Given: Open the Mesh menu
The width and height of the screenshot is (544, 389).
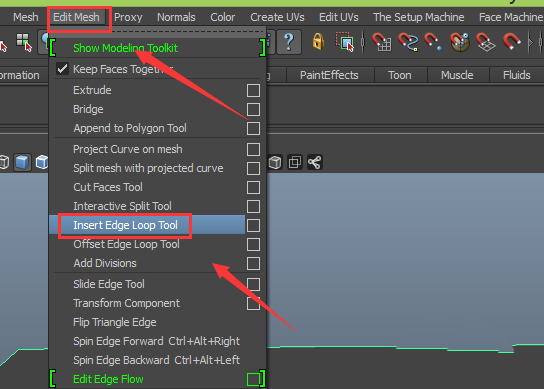Looking at the screenshot, I should tap(25, 17).
